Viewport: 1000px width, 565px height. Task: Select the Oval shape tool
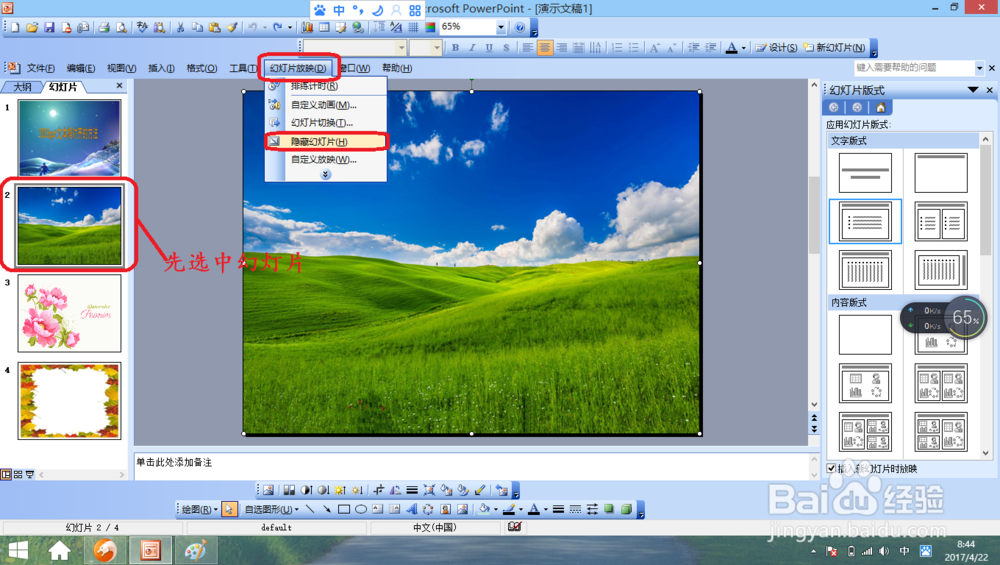[361, 509]
